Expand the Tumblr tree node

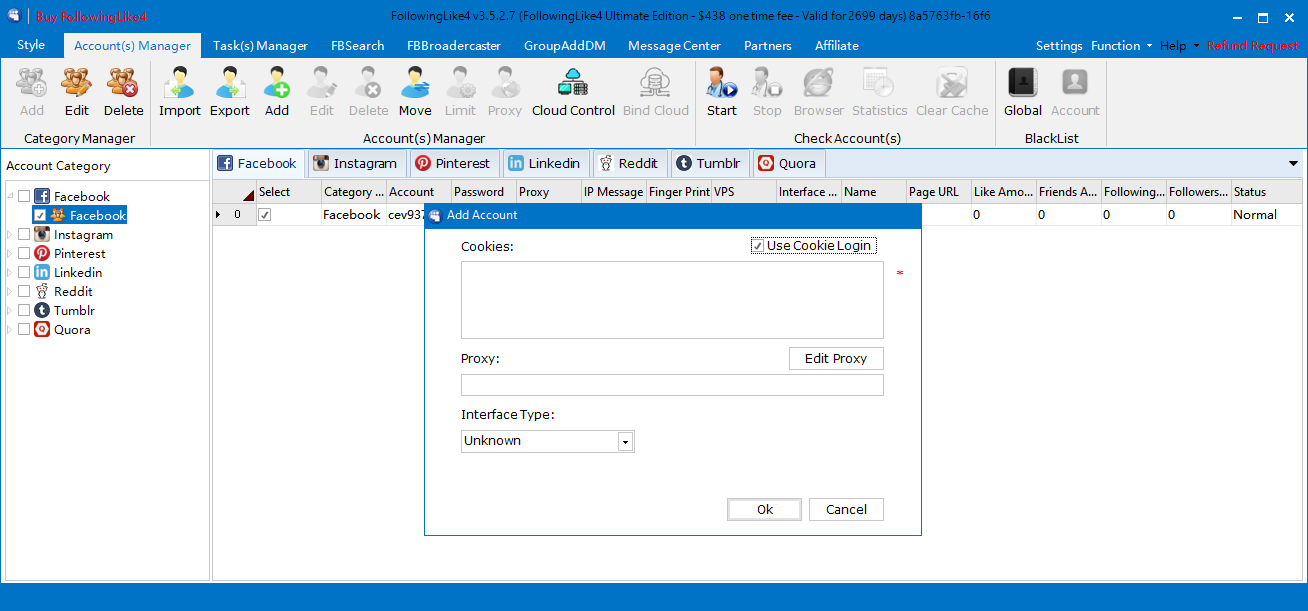(10, 311)
